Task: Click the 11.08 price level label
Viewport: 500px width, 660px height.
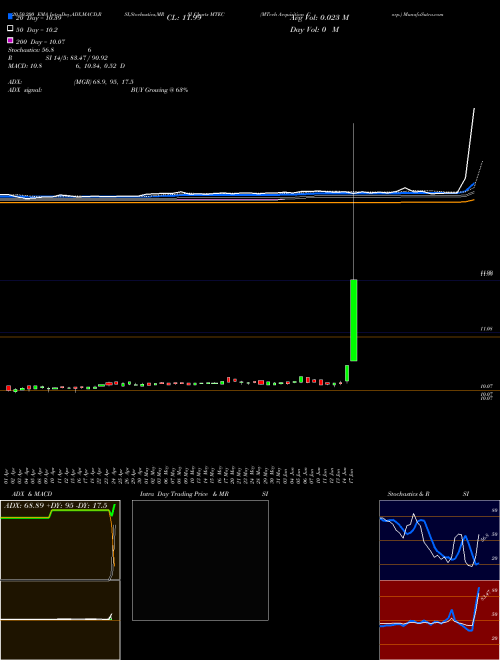Action: [x=487, y=329]
